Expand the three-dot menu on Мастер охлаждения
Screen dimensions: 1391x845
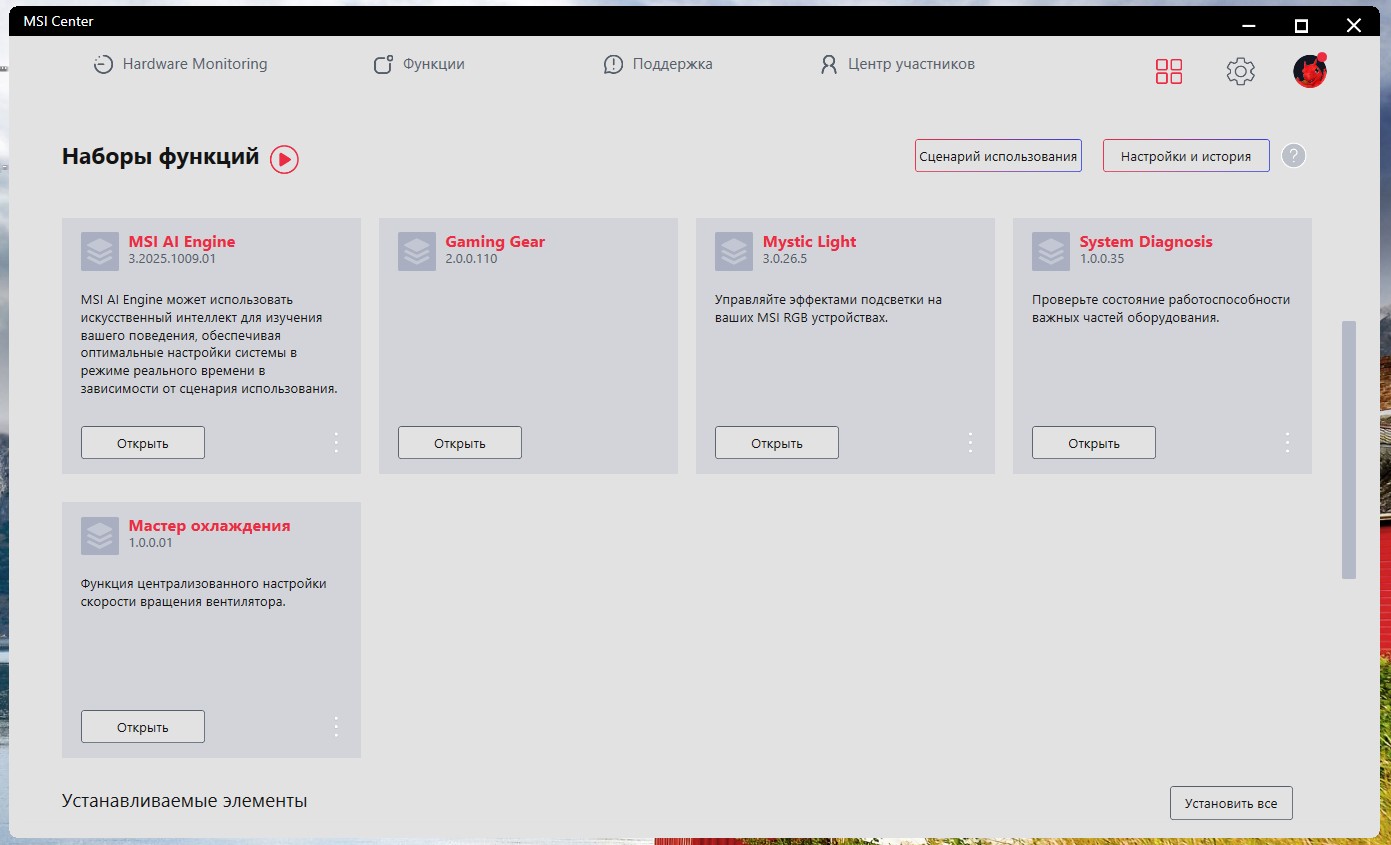336,727
